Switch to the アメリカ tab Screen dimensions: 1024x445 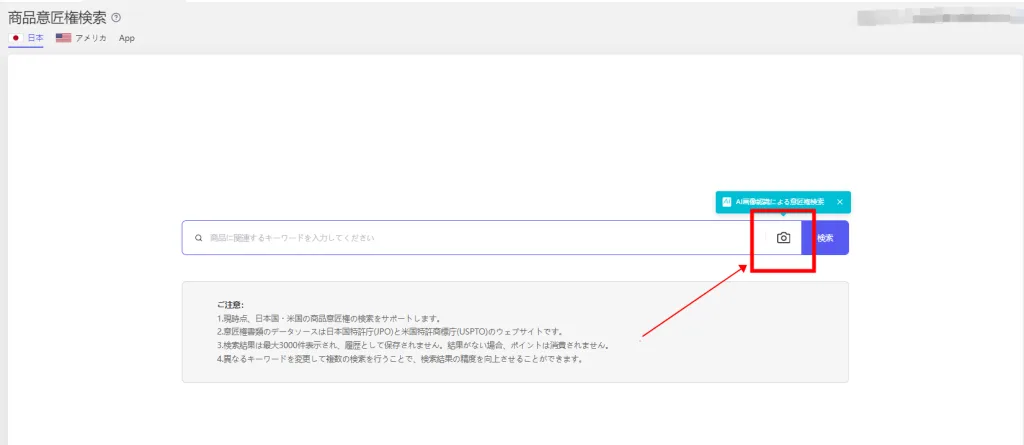82,38
